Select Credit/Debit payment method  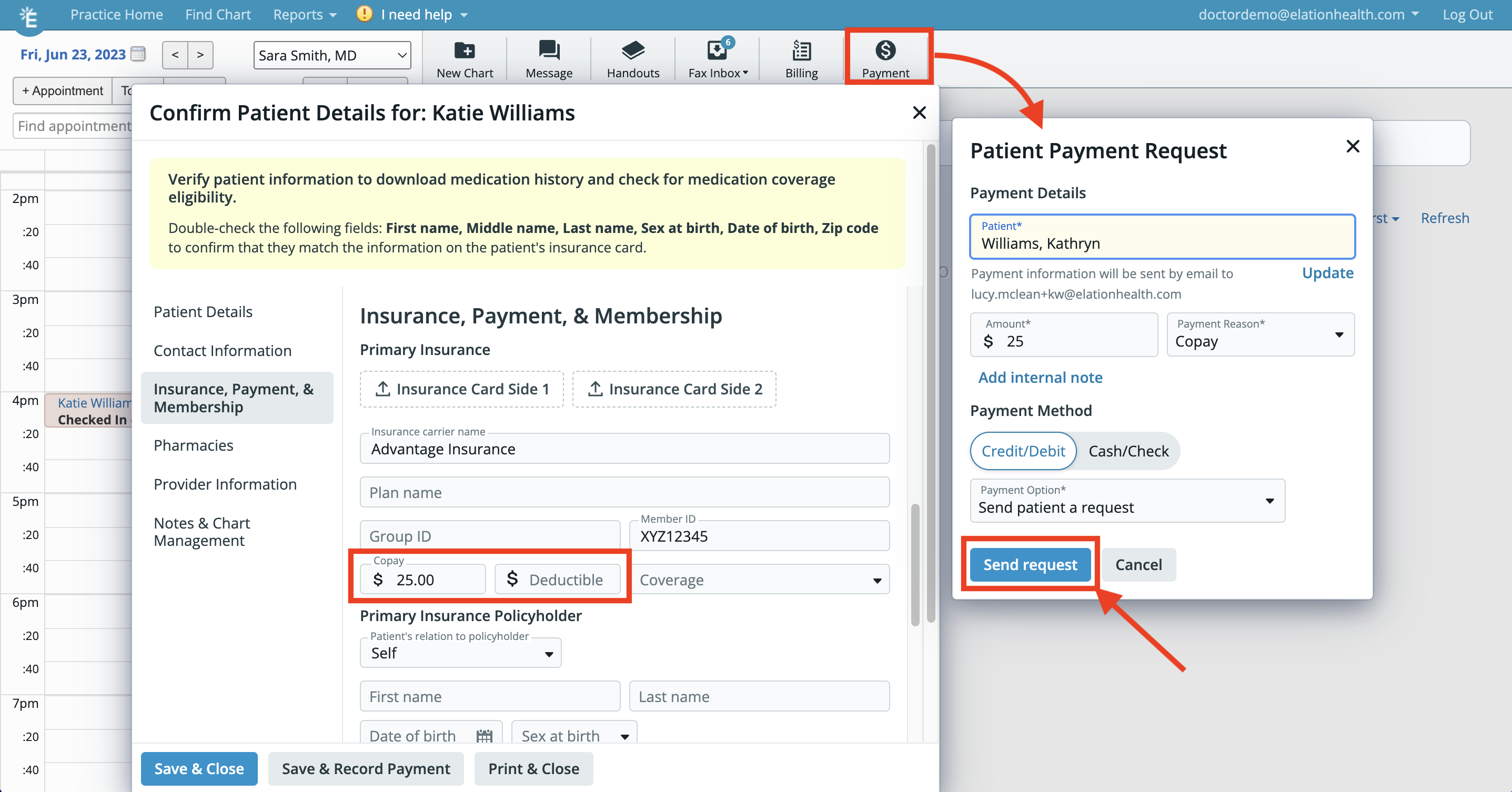tap(1023, 451)
